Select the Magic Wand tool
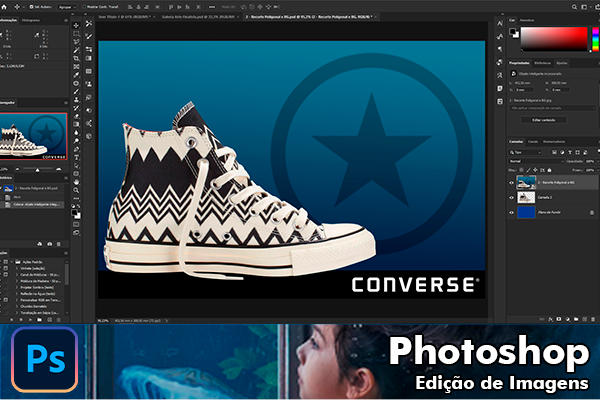Image resolution: width=600 pixels, height=400 pixels. pos(76,50)
